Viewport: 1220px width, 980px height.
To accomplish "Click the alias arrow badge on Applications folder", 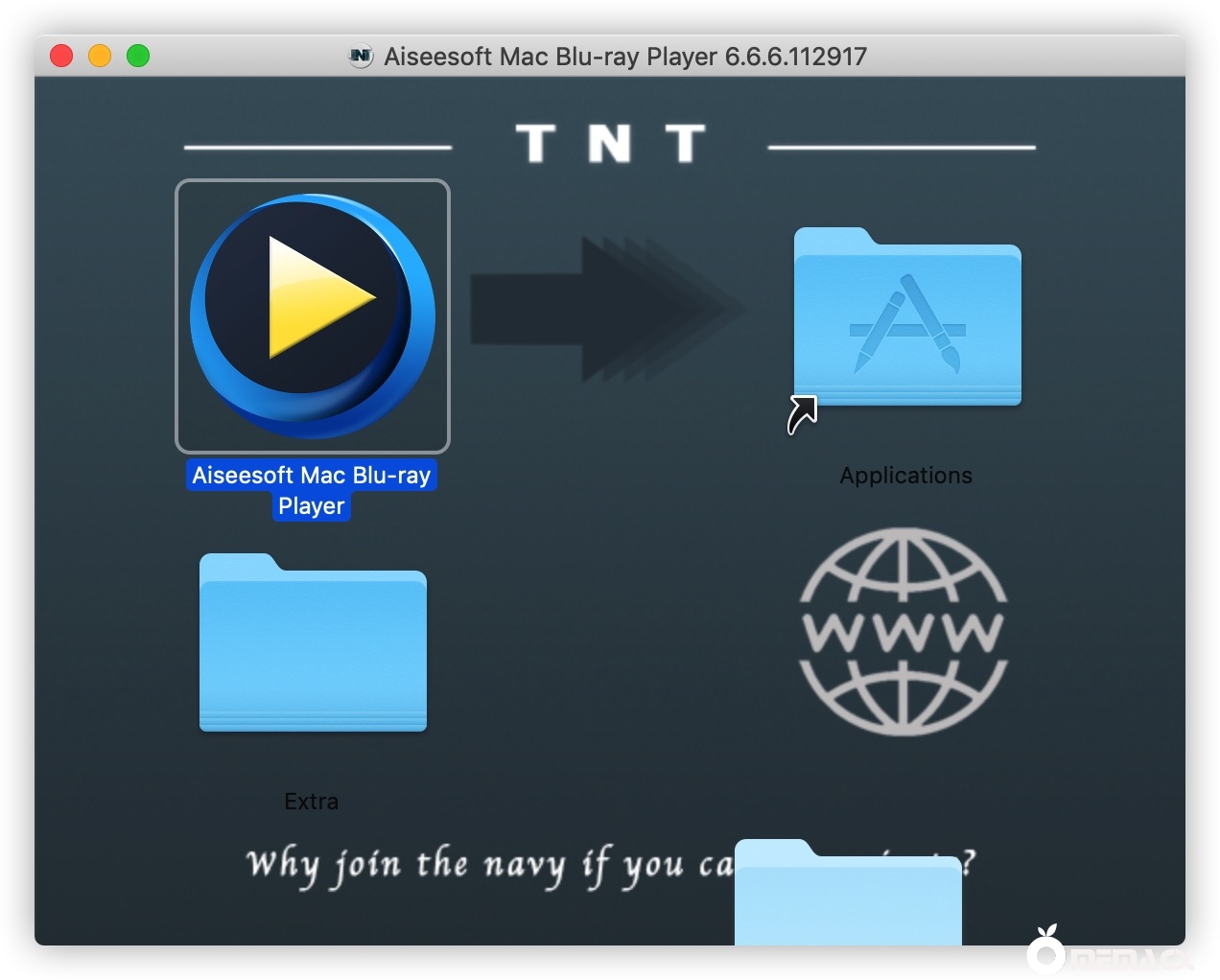I will (802, 415).
